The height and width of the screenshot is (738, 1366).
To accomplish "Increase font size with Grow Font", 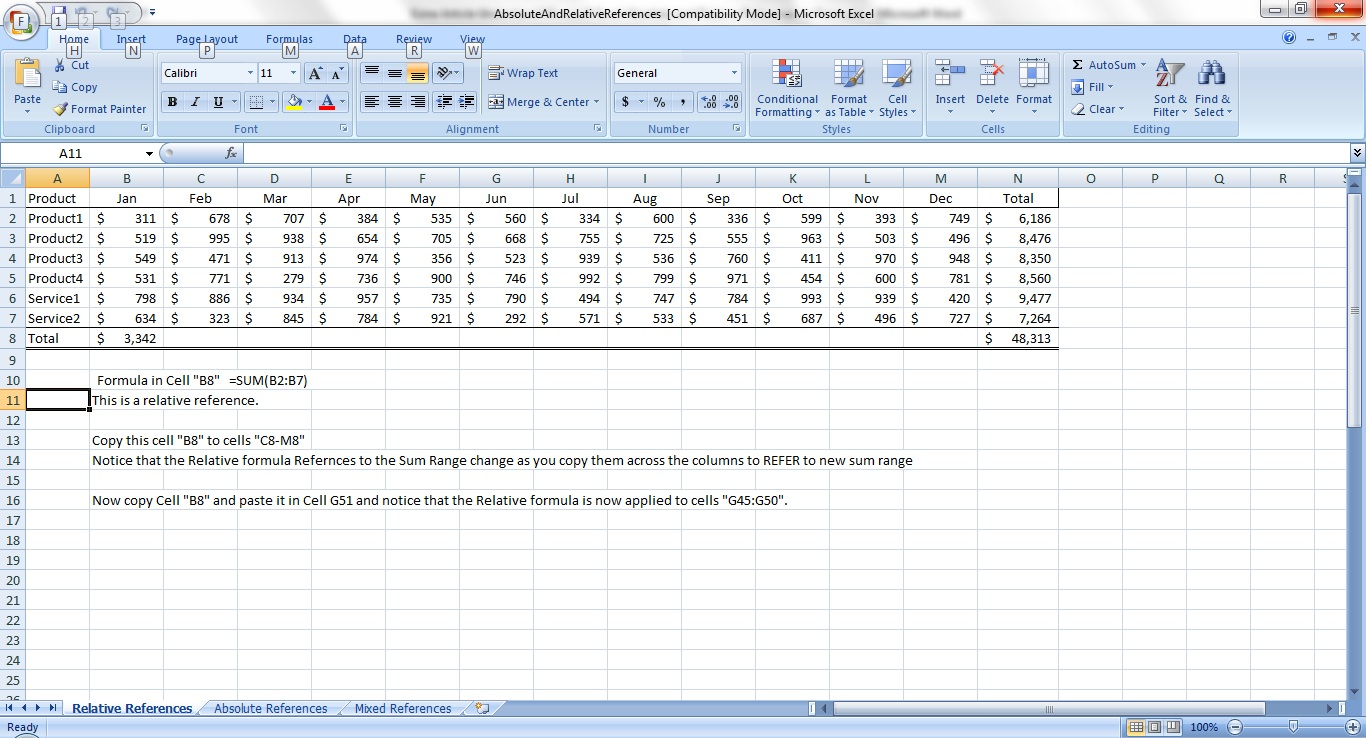I will [x=314, y=73].
